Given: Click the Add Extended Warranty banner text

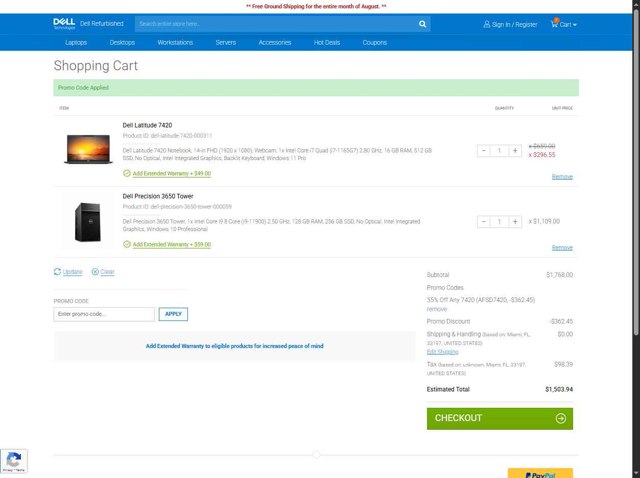Looking at the screenshot, I should tap(235, 346).
